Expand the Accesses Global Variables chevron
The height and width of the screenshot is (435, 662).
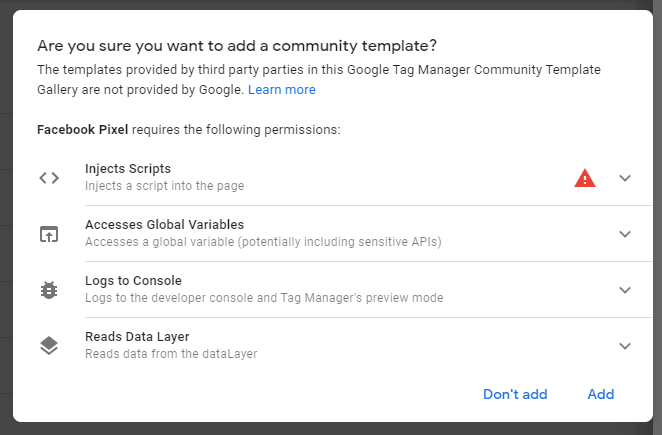625,234
